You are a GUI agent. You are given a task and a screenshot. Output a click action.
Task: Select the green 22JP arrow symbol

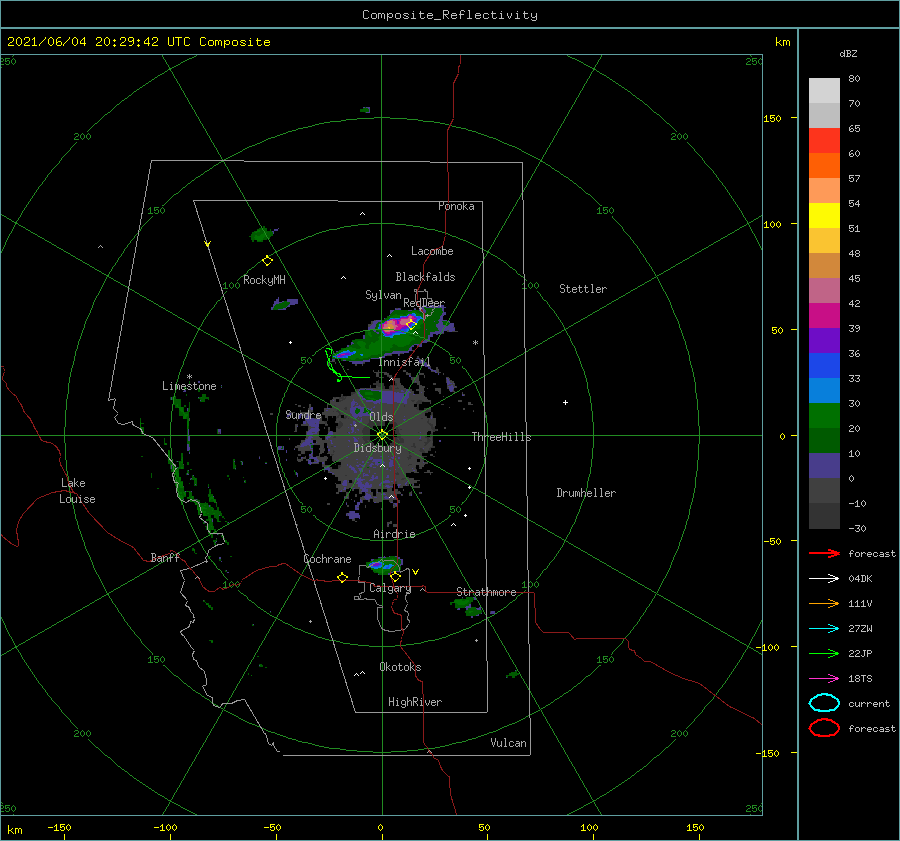click(824, 653)
